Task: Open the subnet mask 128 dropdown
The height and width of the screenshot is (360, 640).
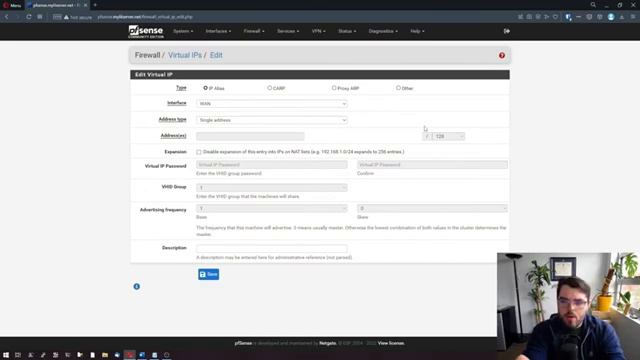Action: [448, 136]
